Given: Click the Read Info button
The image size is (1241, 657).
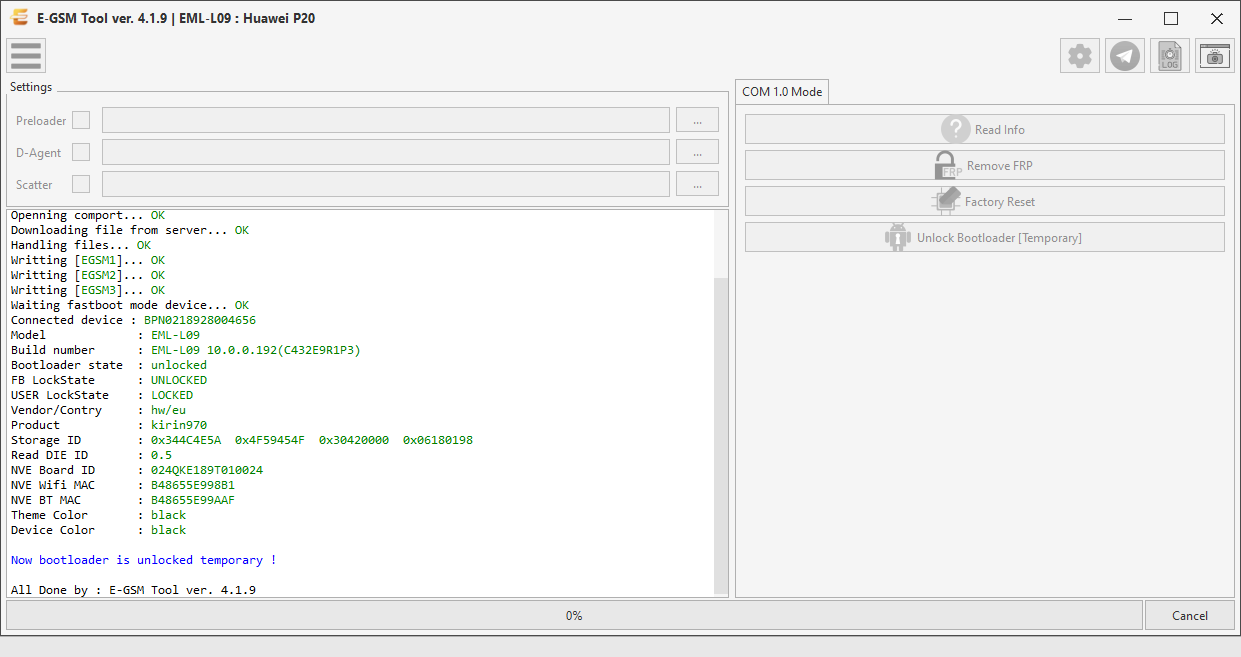Looking at the screenshot, I should click(x=985, y=129).
